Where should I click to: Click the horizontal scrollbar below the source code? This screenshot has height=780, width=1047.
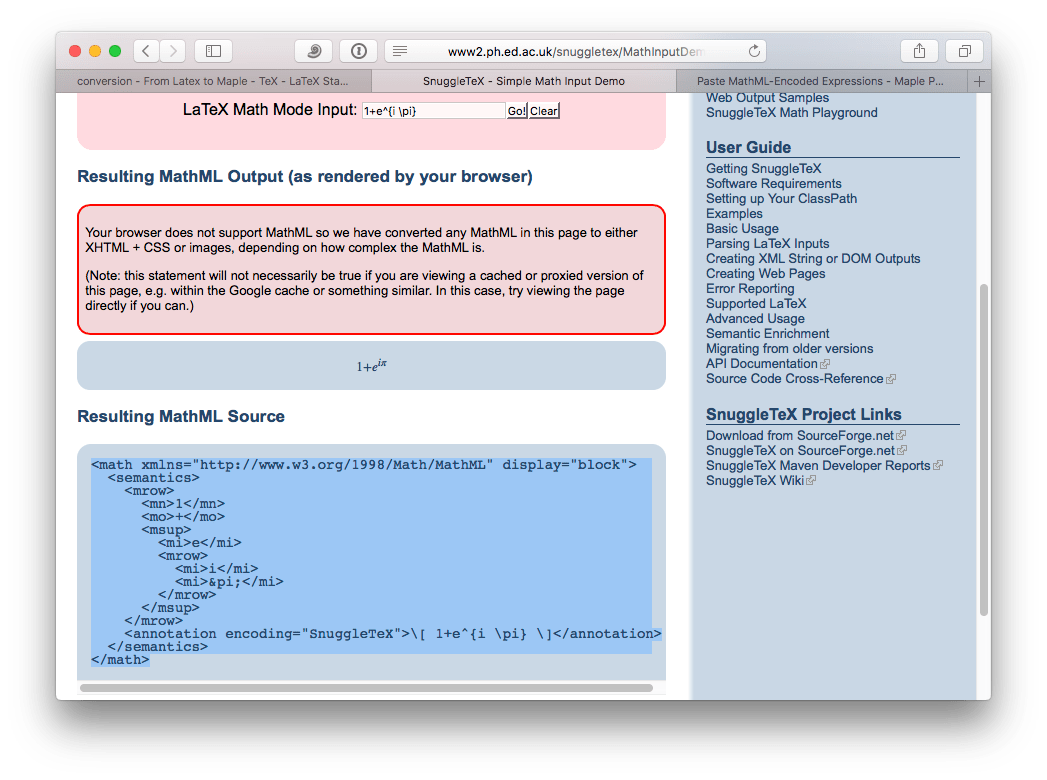370,688
